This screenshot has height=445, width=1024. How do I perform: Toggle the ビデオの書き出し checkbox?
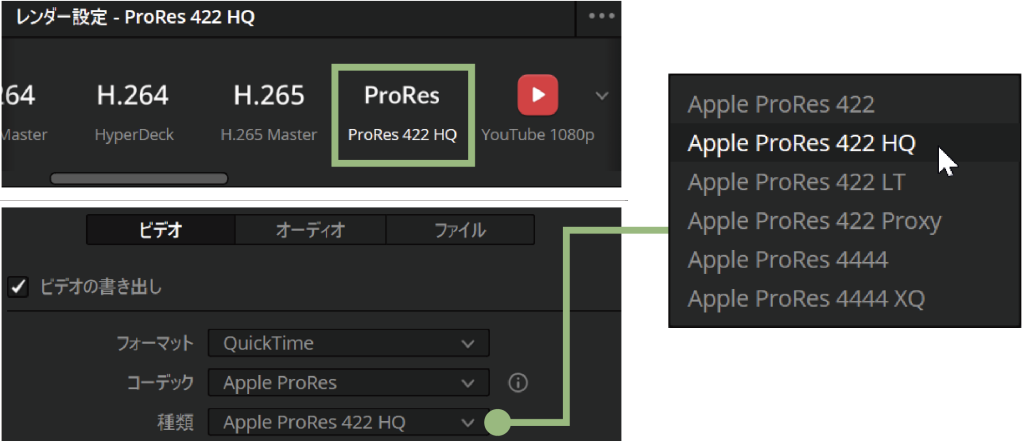coord(18,287)
